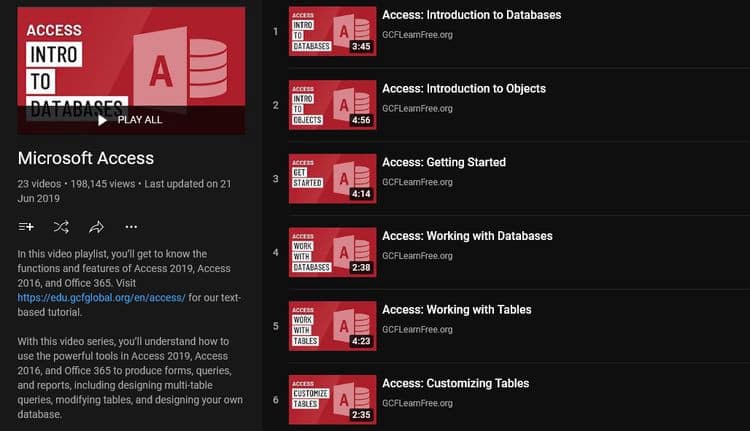Open title 'Access: Customizing Tables'
Viewport: 750px width, 431px height.
pyautogui.click(x=456, y=383)
